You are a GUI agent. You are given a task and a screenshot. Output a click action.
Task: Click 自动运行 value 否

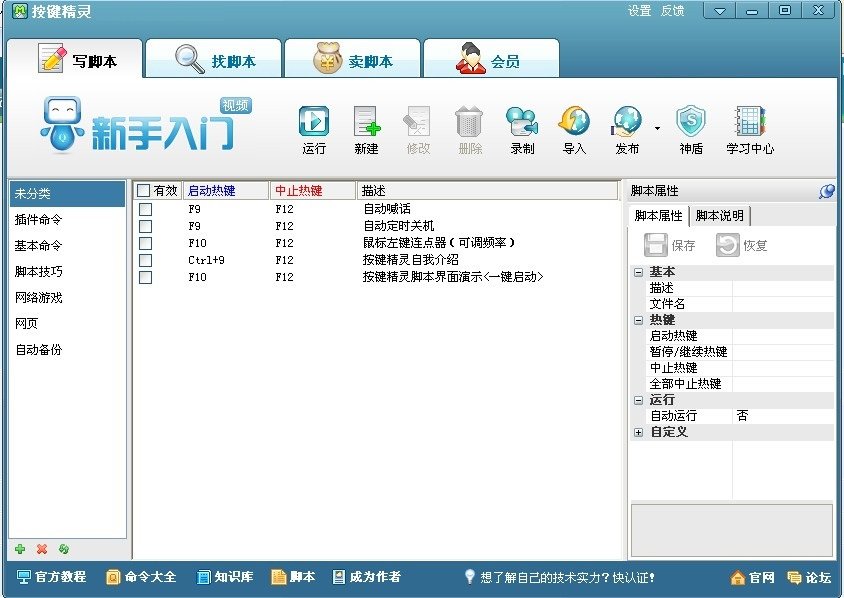[x=783, y=416]
